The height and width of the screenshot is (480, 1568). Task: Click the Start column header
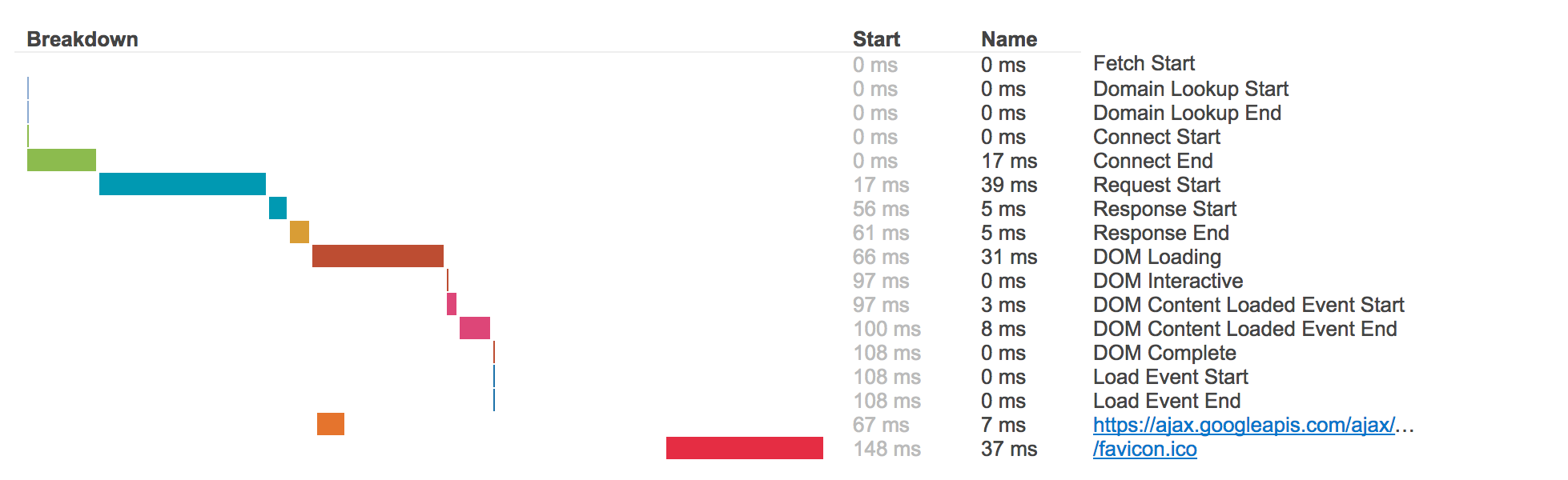coord(876,39)
